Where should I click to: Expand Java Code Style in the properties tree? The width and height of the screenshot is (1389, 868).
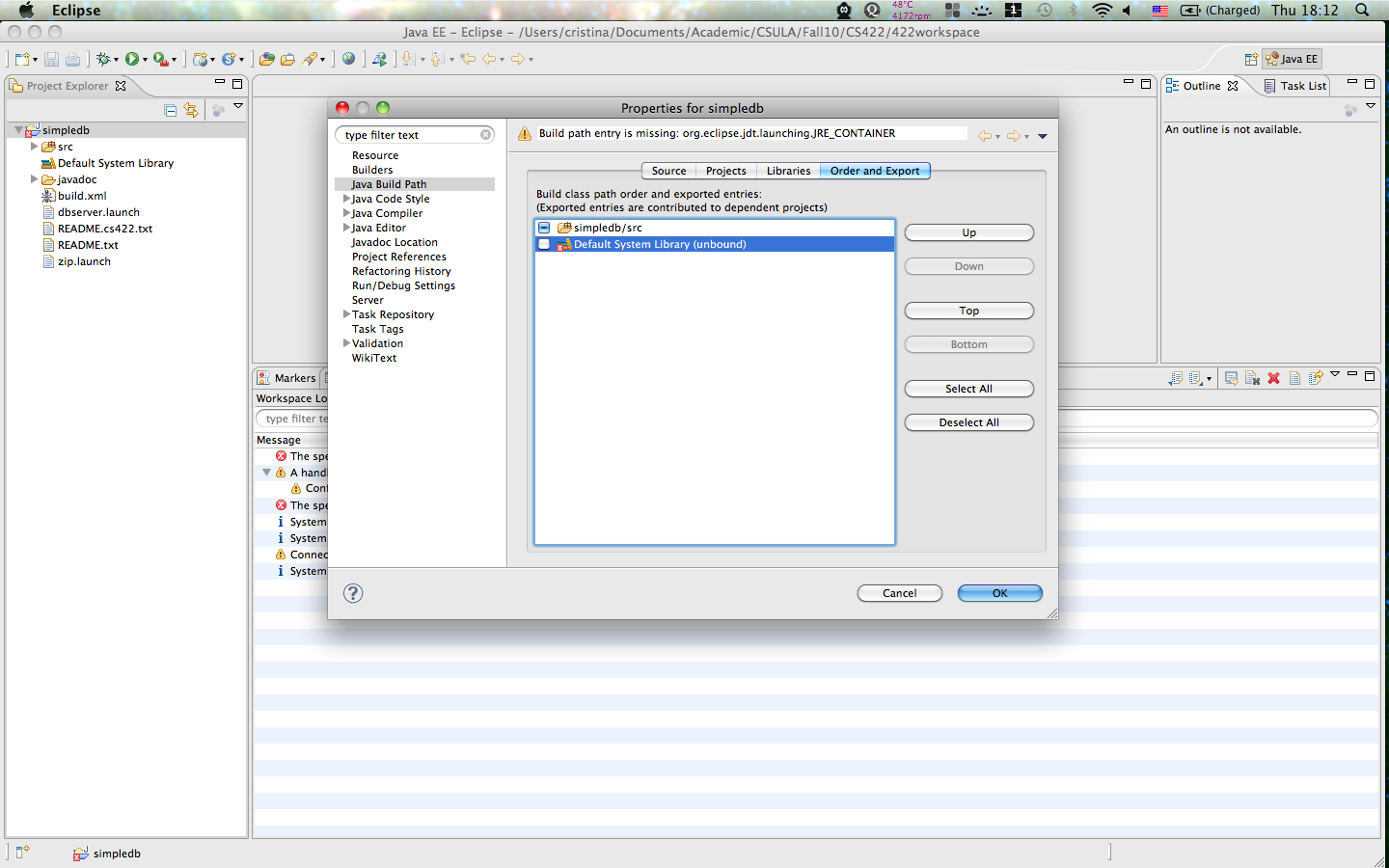coord(346,199)
